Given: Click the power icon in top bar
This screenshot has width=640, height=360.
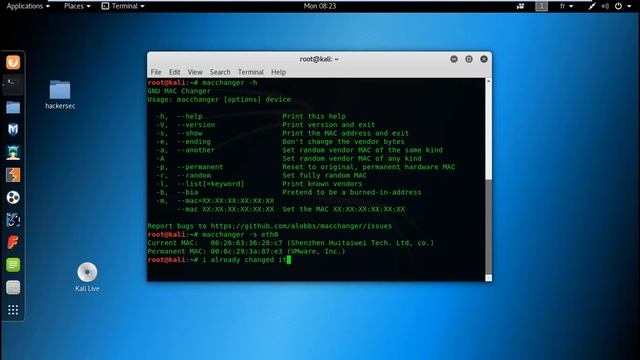Looking at the screenshot, I should 618,6.
